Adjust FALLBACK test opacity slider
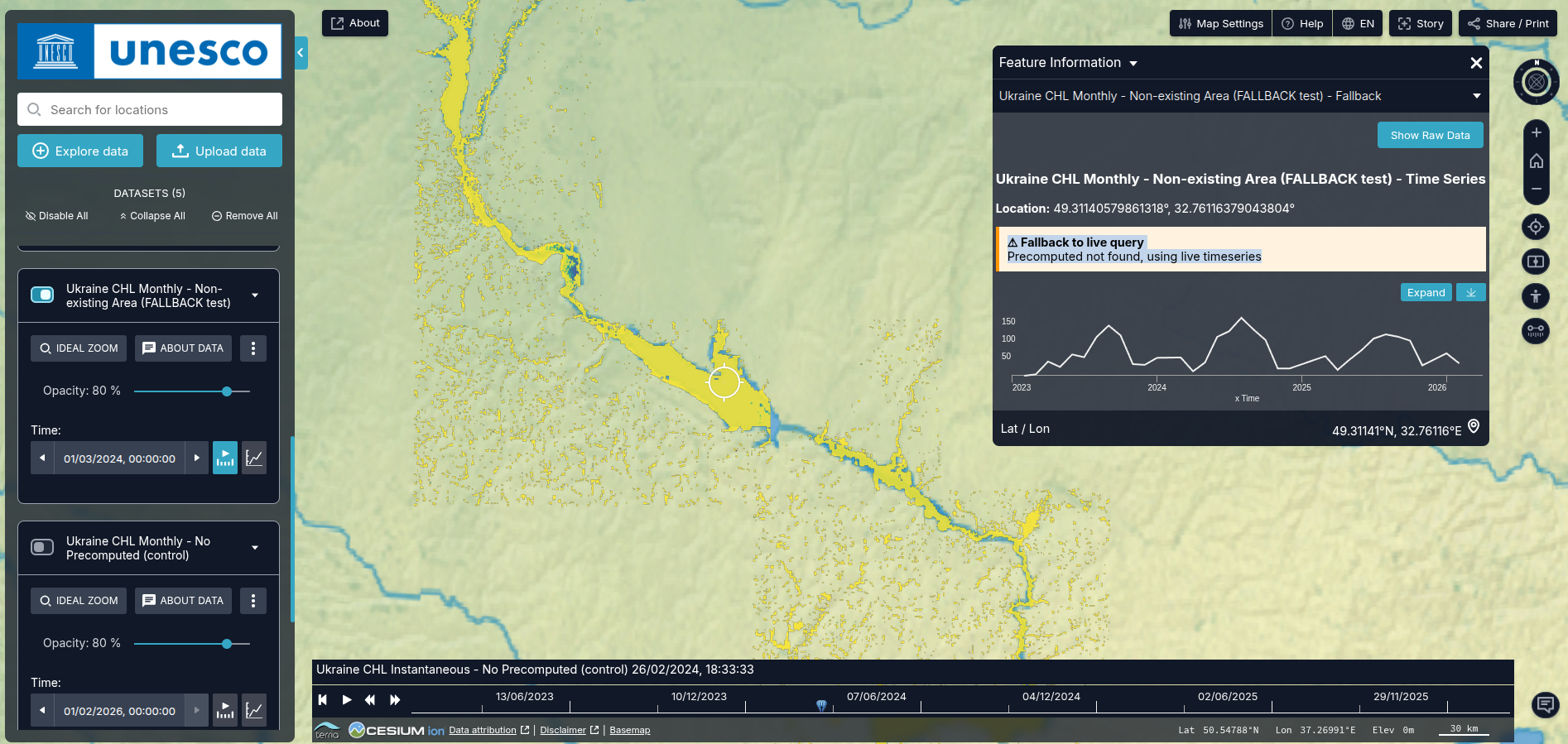 (227, 391)
